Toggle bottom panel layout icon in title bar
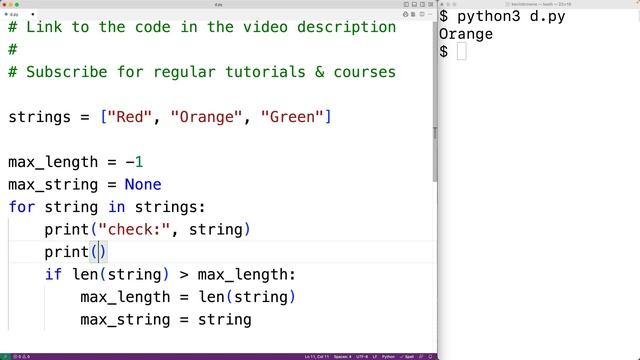The image size is (640, 360). coord(414,4)
